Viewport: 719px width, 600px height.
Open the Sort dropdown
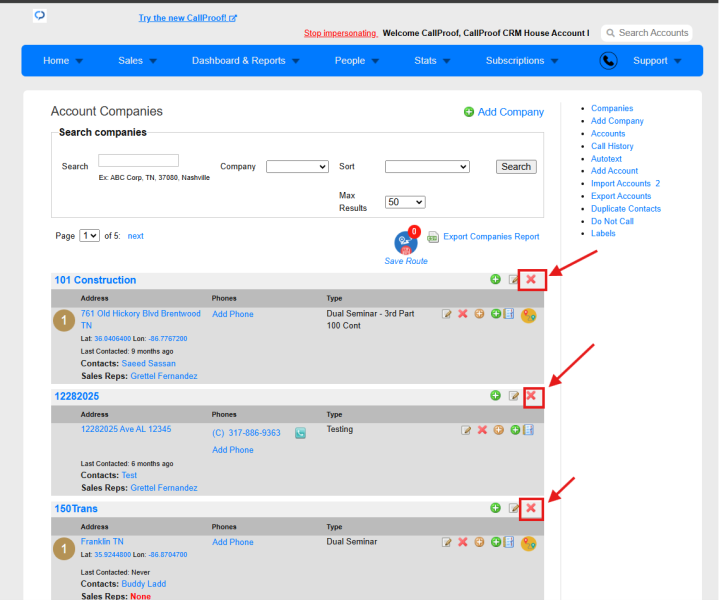pos(427,167)
